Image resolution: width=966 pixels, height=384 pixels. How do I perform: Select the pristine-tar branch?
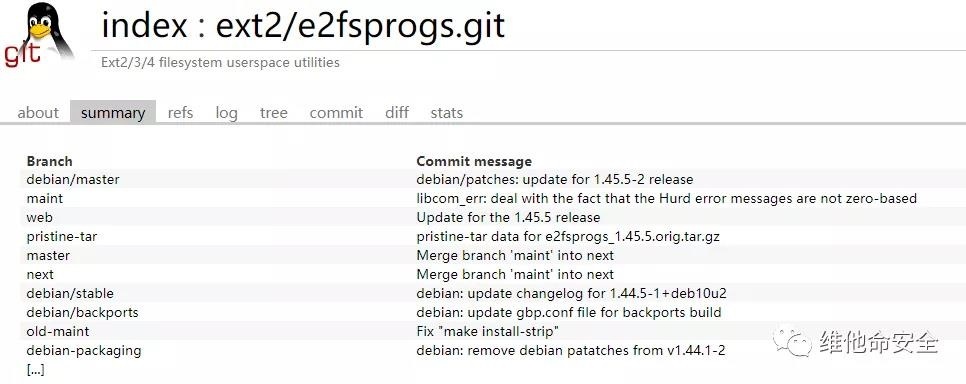(62, 236)
